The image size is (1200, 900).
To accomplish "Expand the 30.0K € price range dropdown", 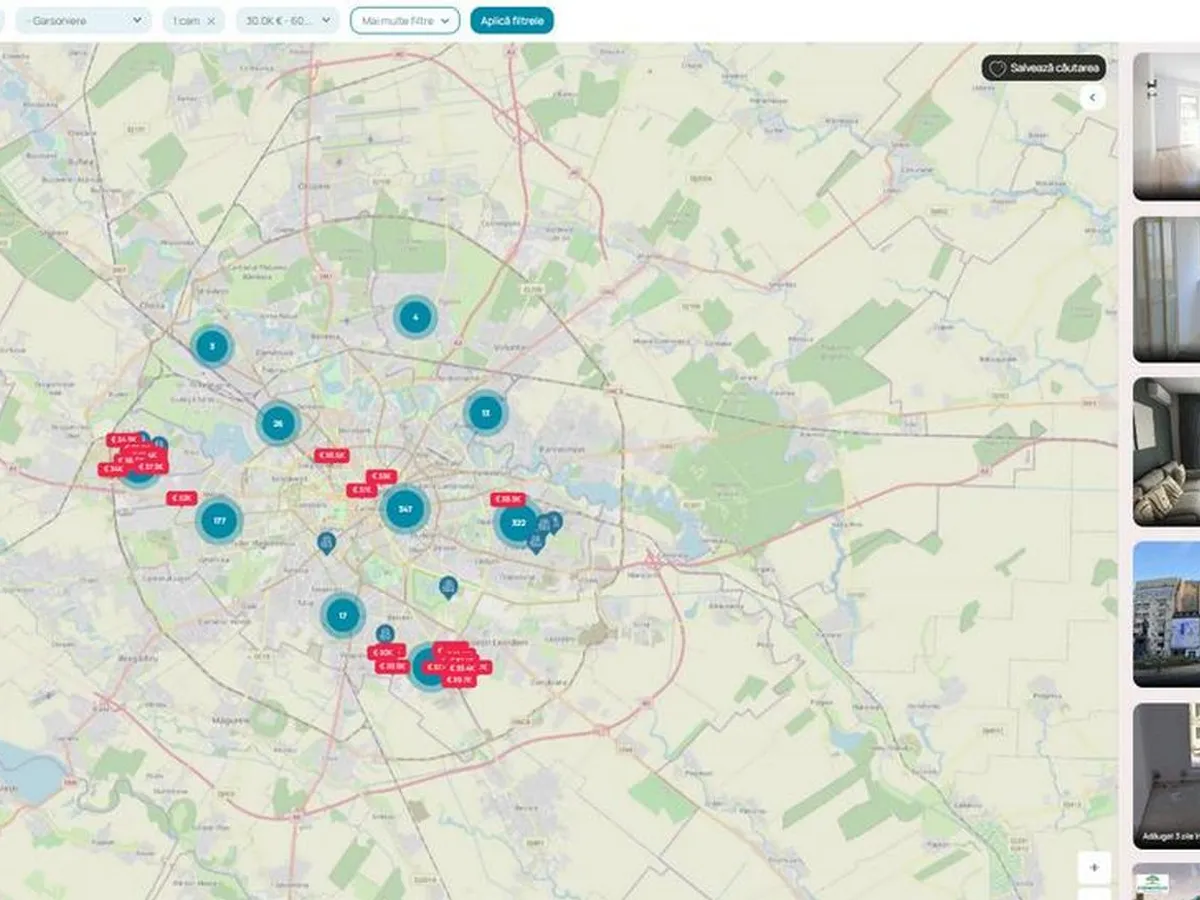I will point(287,21).
